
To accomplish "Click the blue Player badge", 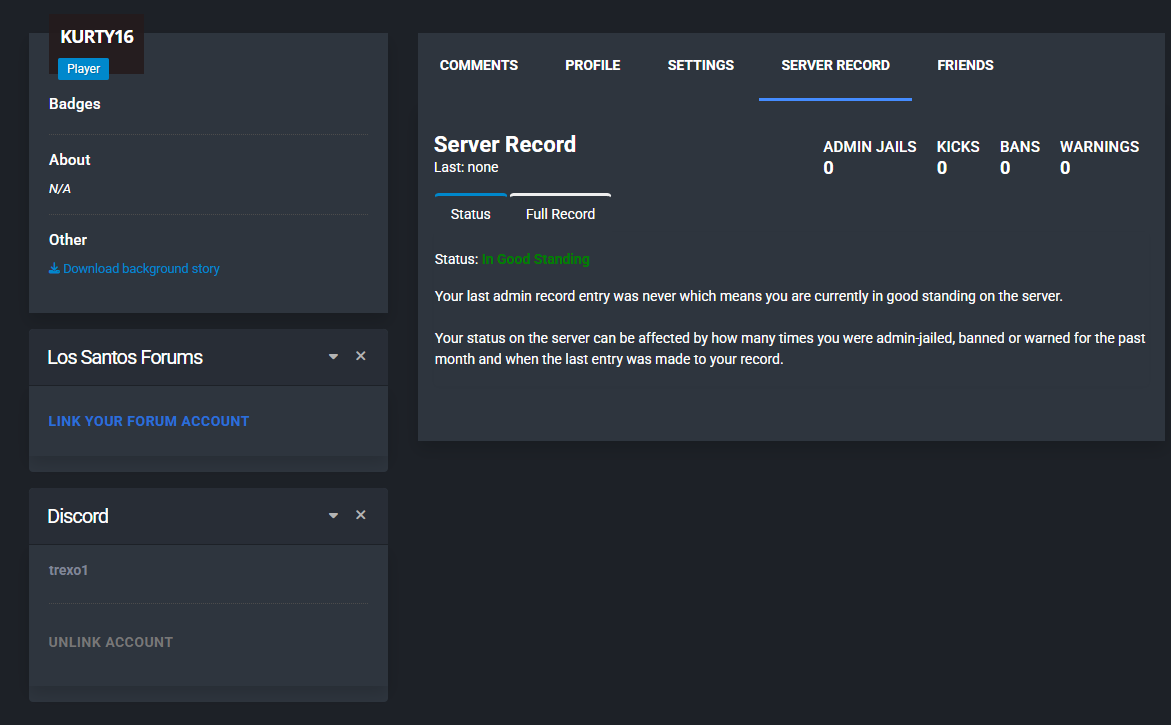I will [83, 69].
